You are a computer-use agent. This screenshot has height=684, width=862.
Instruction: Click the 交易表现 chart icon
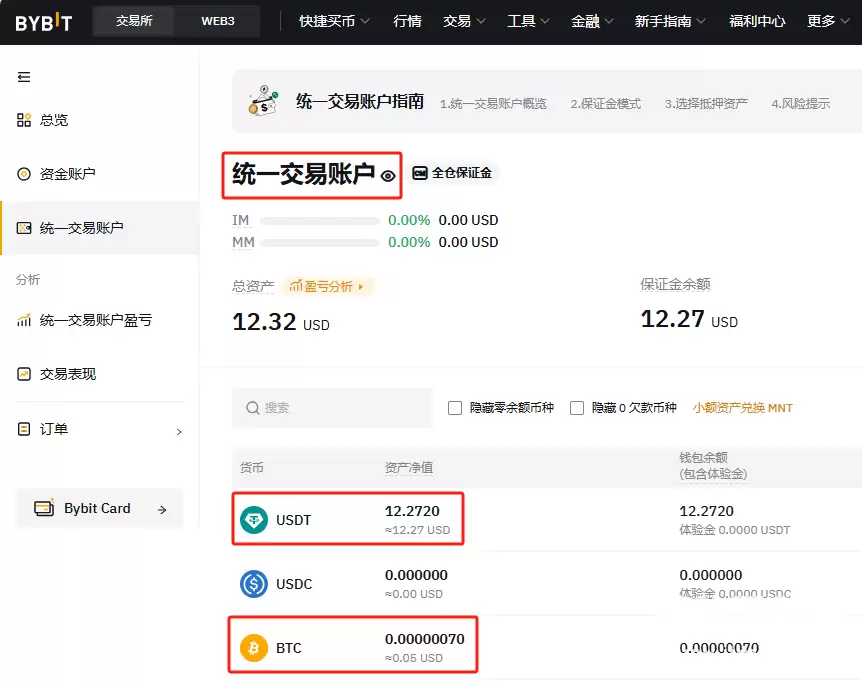pos(24,374)
